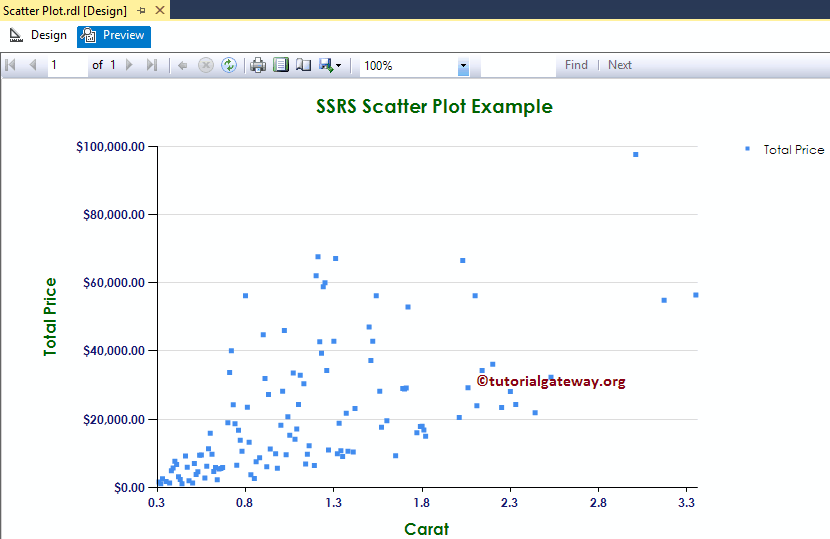
Task: Click the Next search button
Action: point(620,65)
